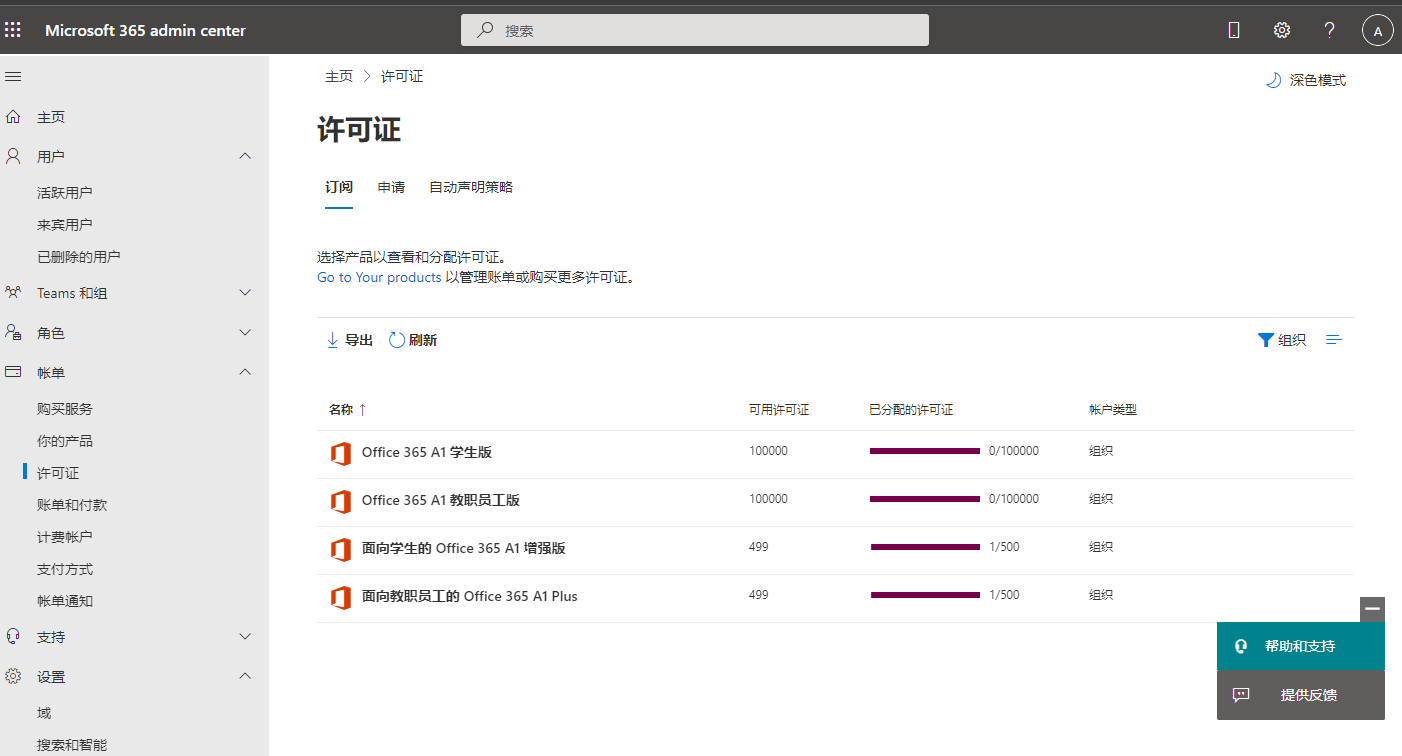Screen dimensions: 1402x756
Task: Expand the 角色 section chevron
Action: point(245,332)
